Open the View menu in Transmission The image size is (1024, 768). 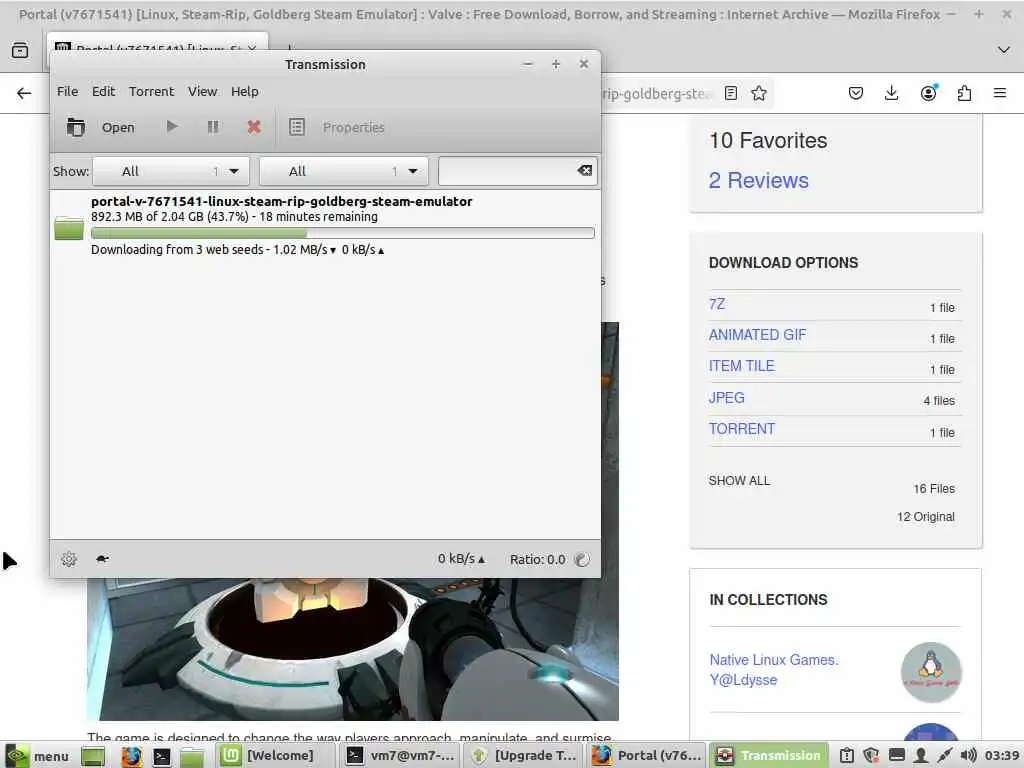(202, 91)
